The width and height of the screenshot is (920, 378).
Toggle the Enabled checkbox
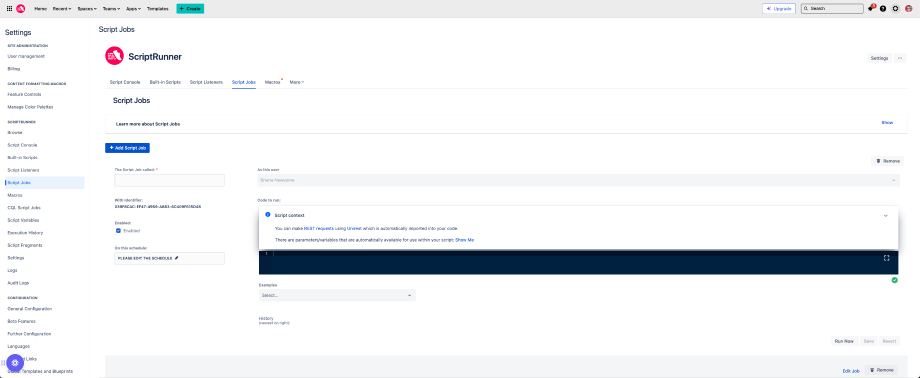(118, 231)
